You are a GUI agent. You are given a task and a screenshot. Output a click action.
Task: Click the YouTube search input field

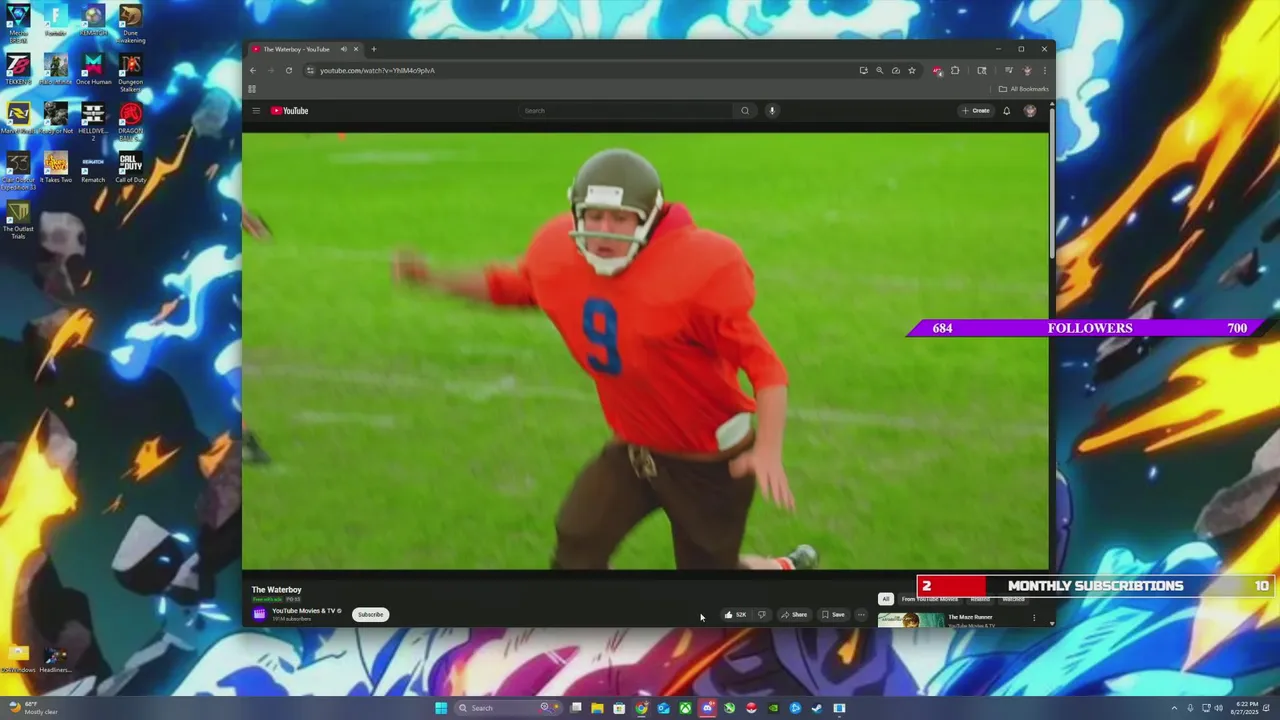626,111
